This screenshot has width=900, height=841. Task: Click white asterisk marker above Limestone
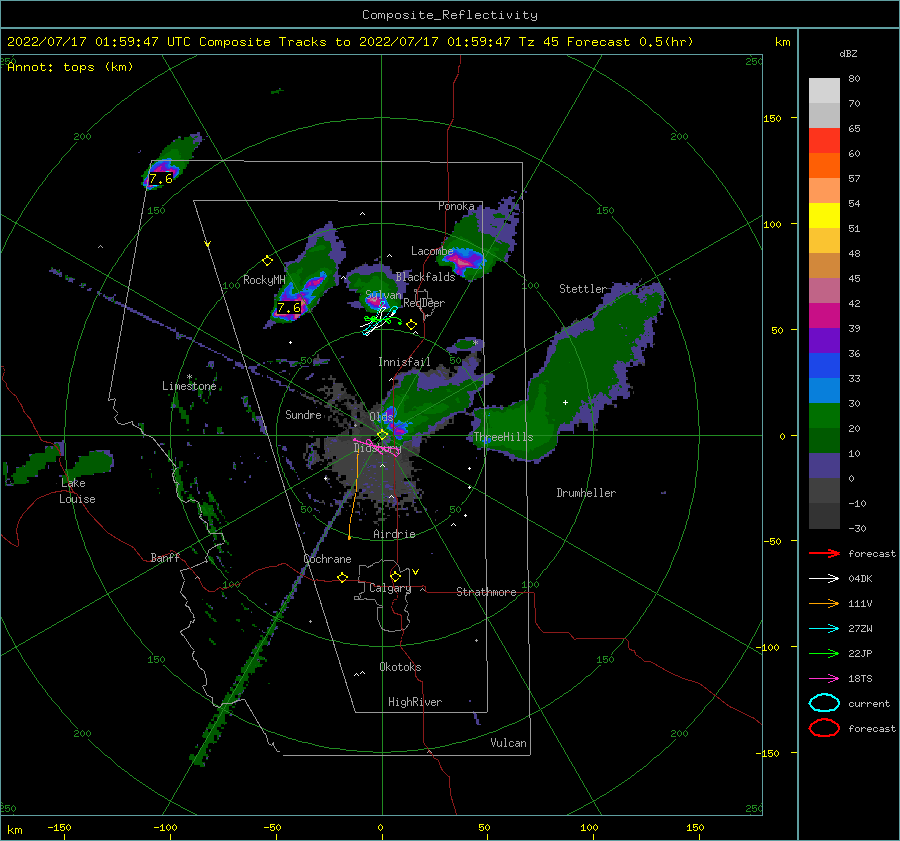coord(189,377)
